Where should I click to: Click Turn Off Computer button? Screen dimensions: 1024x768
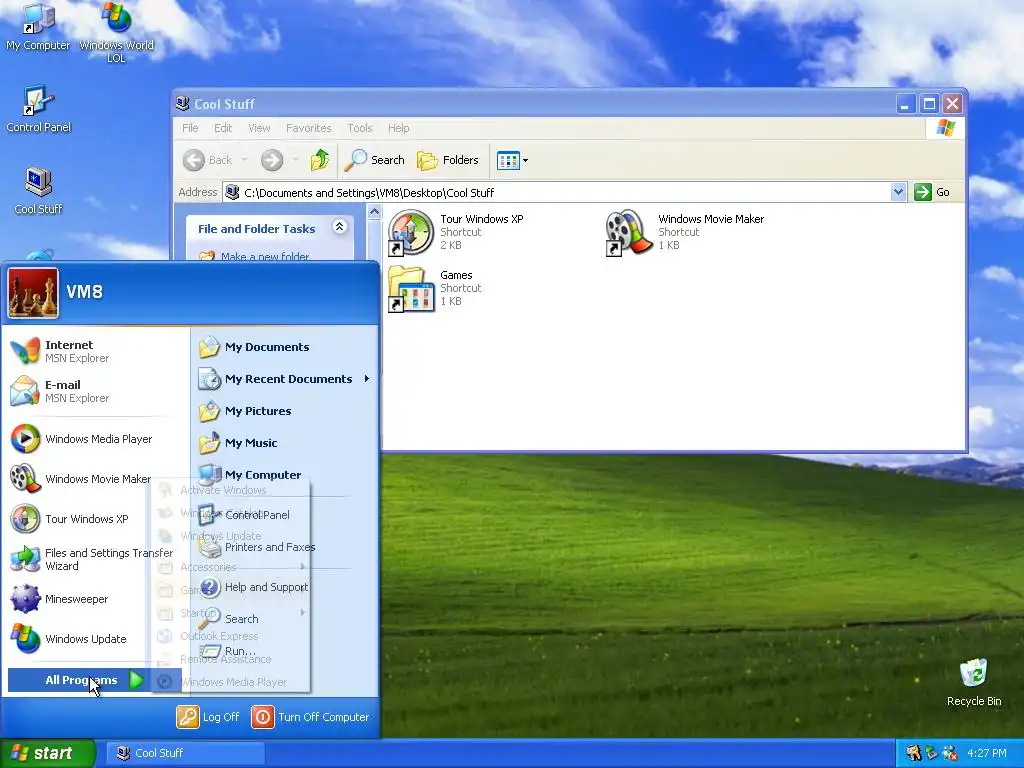(x=311, y=716)
